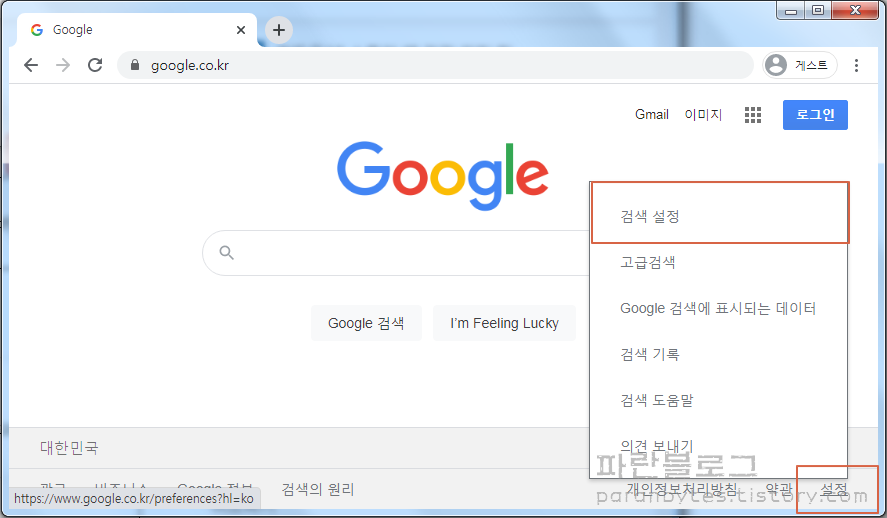
Task: Select 검색 기록 in the menu
Action: point(720,355)
